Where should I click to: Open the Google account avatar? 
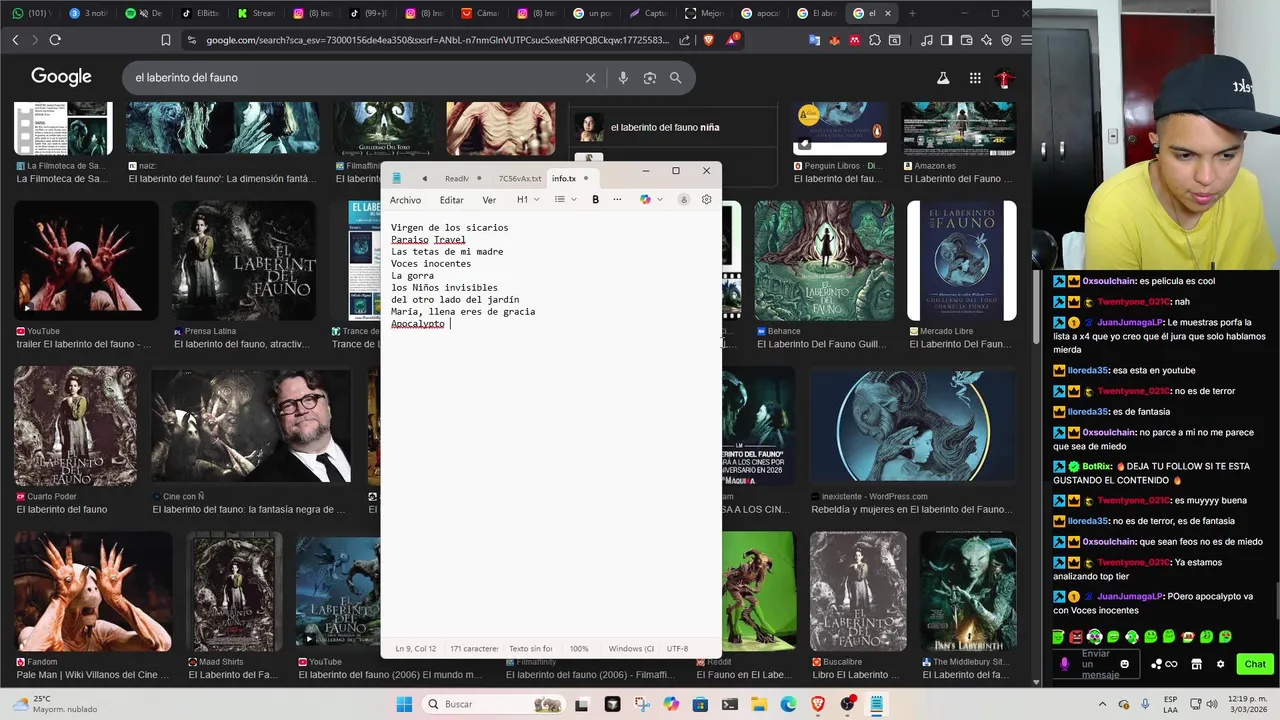tap(1005, 78)
